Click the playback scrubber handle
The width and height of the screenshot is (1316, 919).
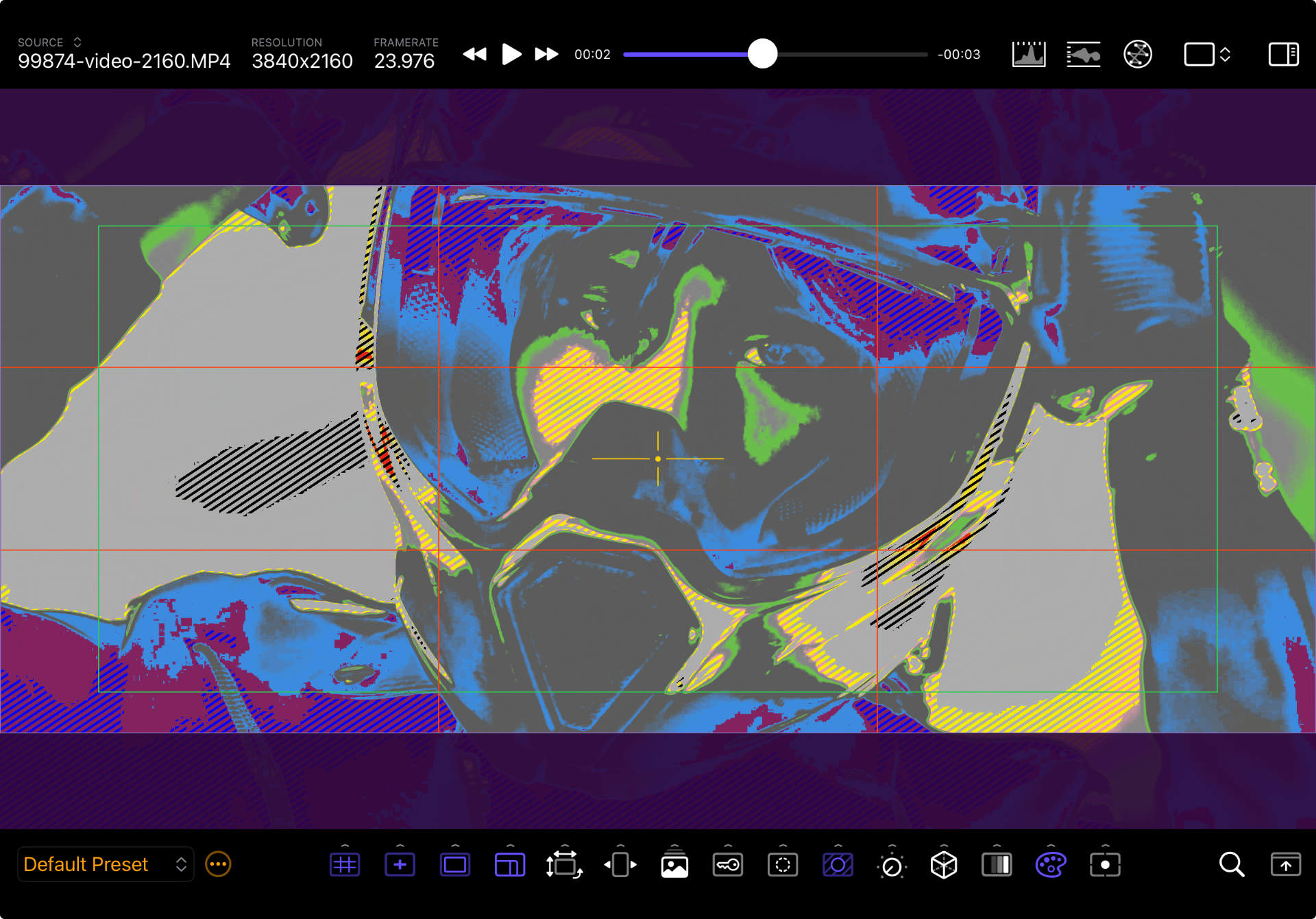point(762,54)
